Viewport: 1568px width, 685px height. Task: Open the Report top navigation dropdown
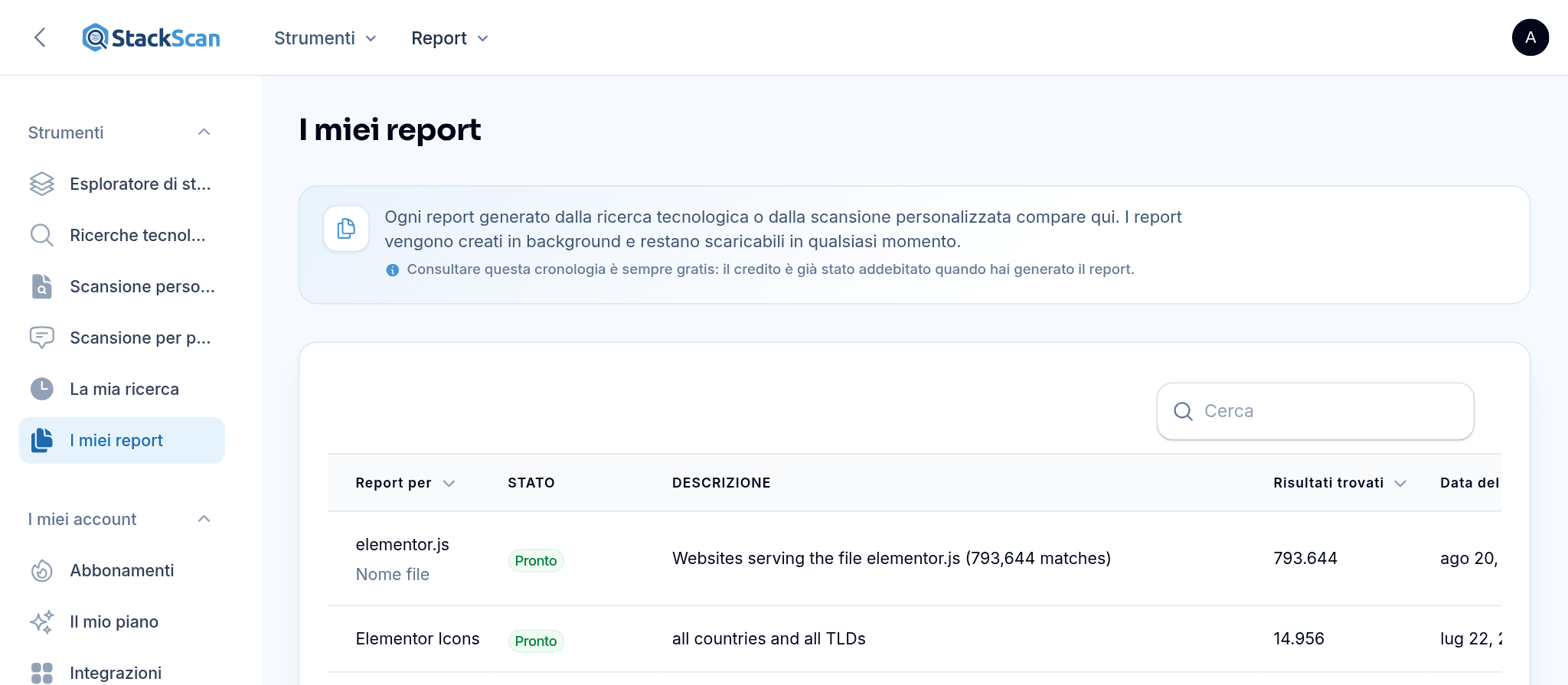pyautogui.click(x=449, y=38)
